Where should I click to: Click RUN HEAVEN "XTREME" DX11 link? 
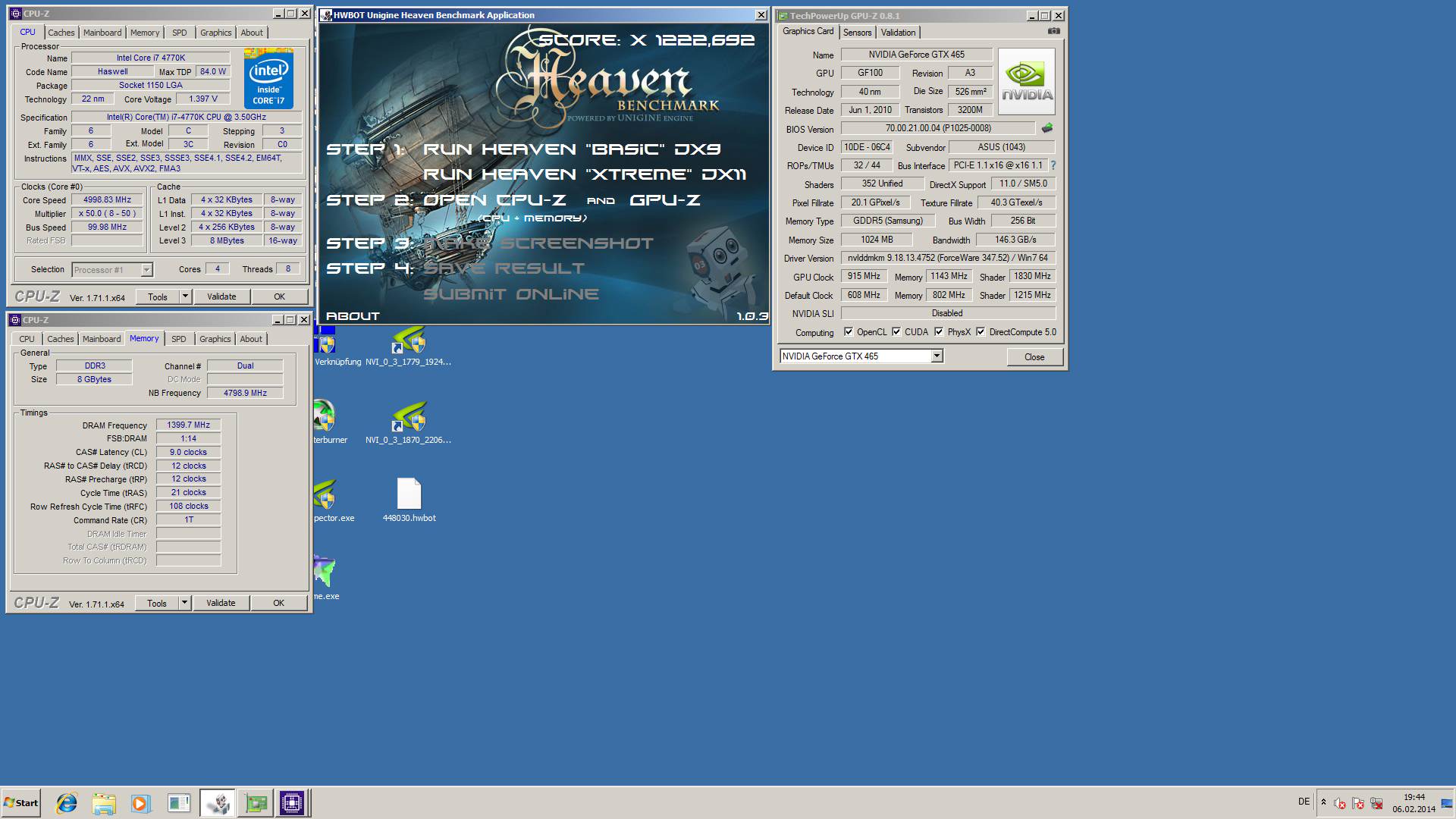585,174
